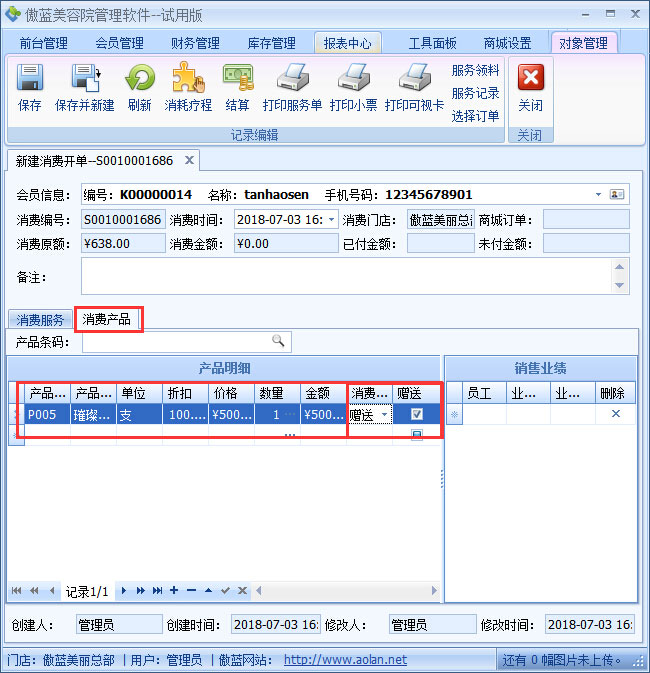Open the www.aolan.net website link

coord(345,660)
